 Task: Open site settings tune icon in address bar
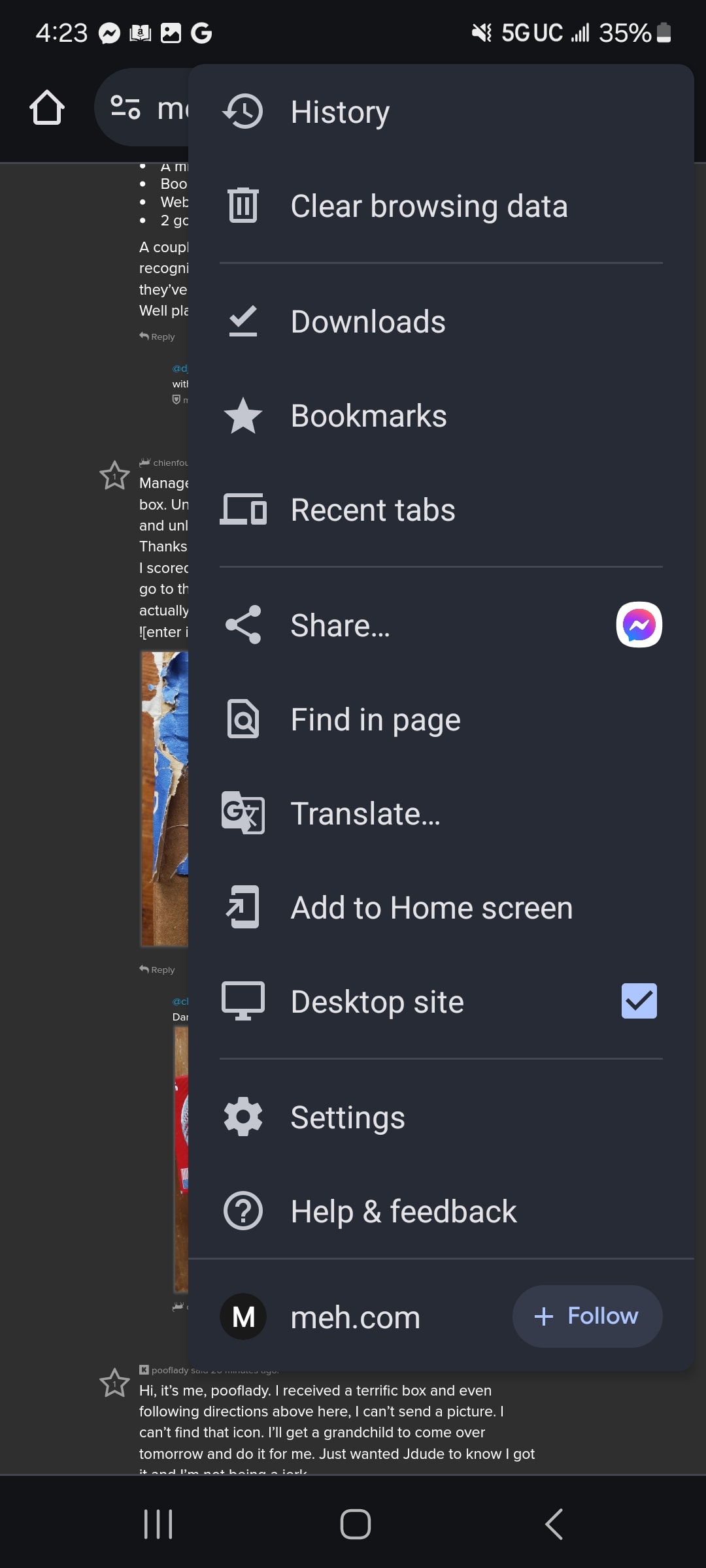pyautogui.click(x=126, y=108)
